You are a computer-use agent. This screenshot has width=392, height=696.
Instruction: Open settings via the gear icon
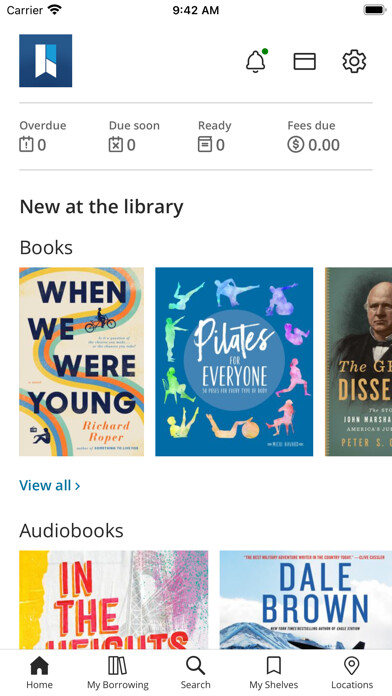tap(354, 61)
